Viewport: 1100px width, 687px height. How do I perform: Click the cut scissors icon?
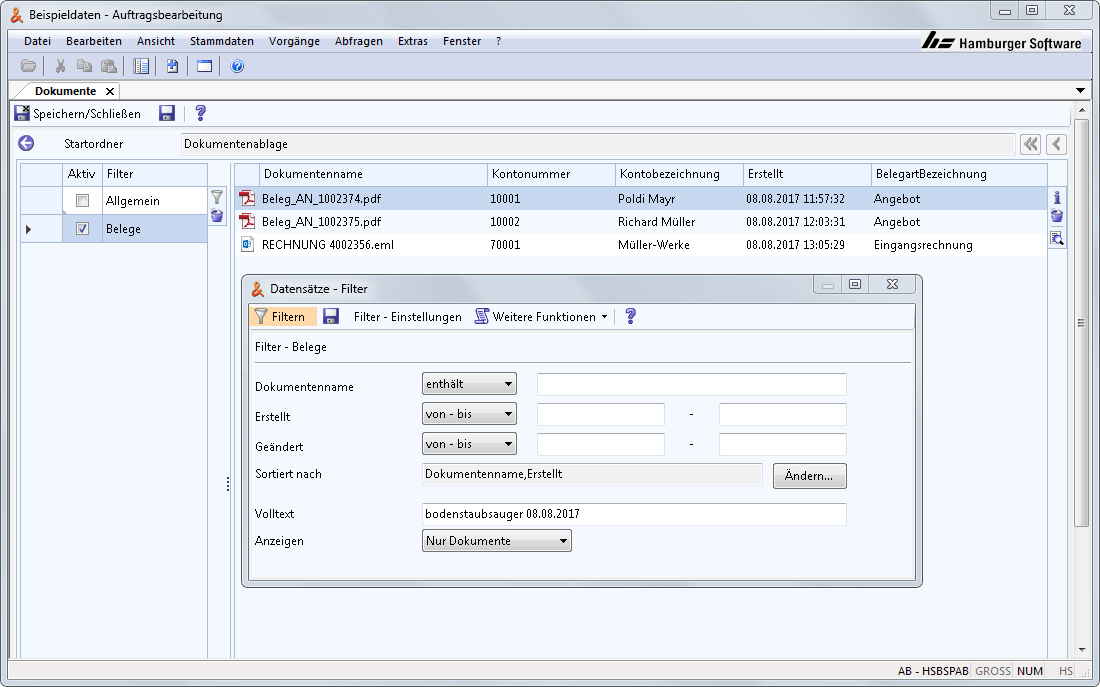[60, 67]
